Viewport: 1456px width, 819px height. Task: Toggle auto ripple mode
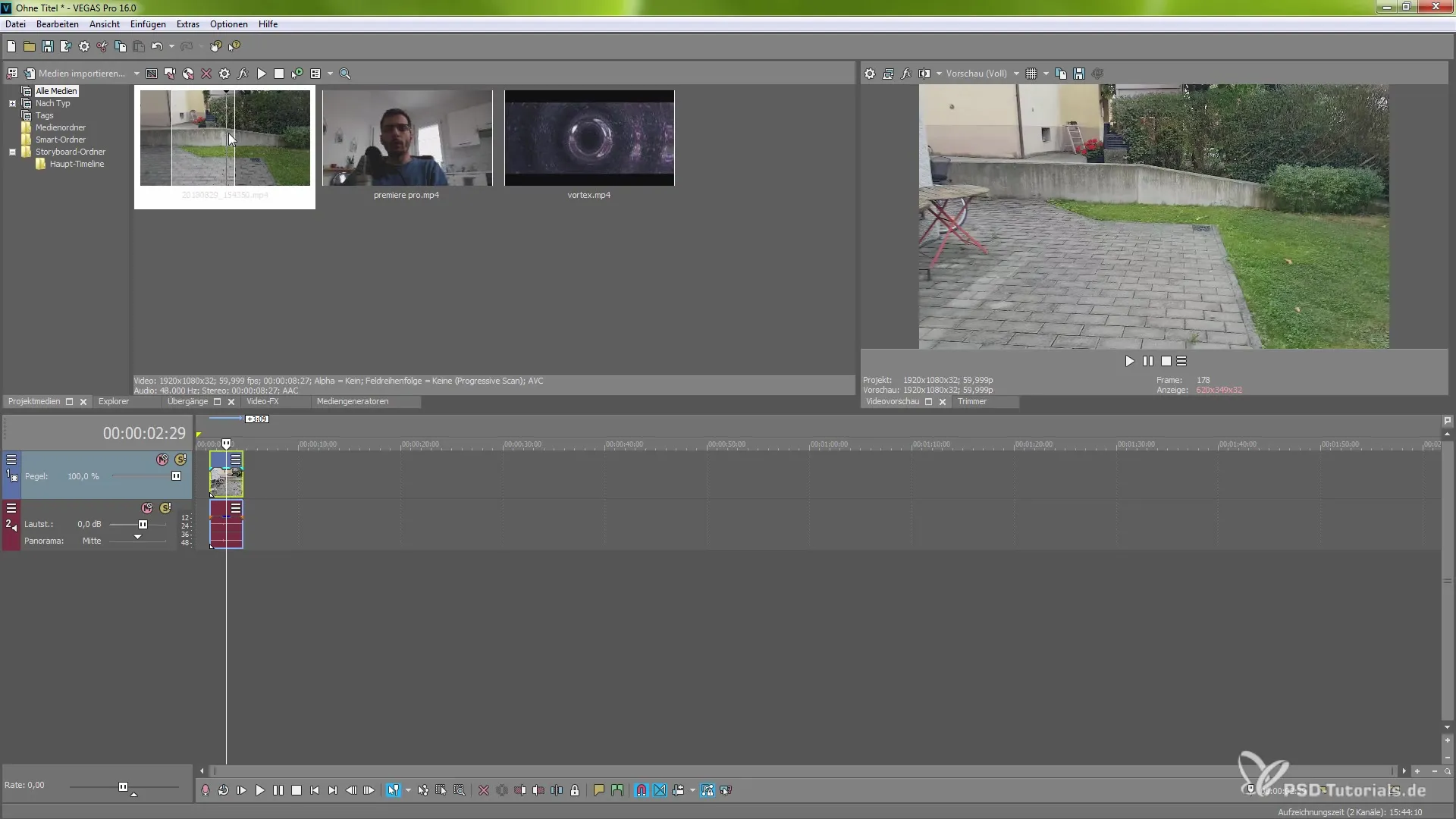678,790
